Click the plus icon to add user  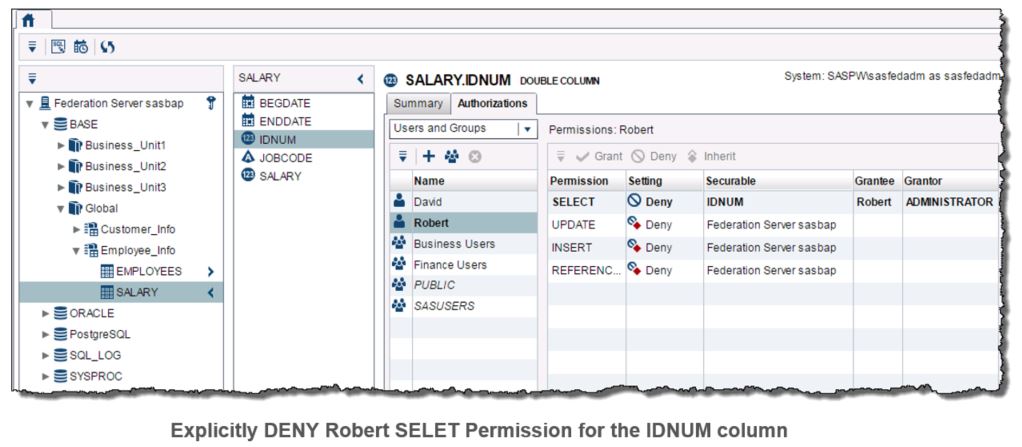point(425,156)
